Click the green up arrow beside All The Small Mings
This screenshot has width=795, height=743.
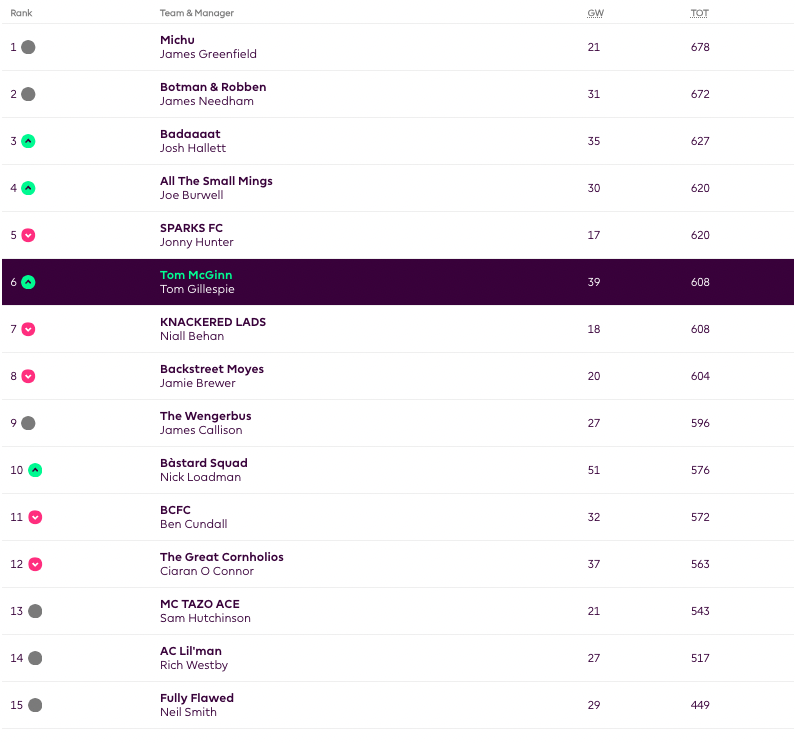coord(28,188)
